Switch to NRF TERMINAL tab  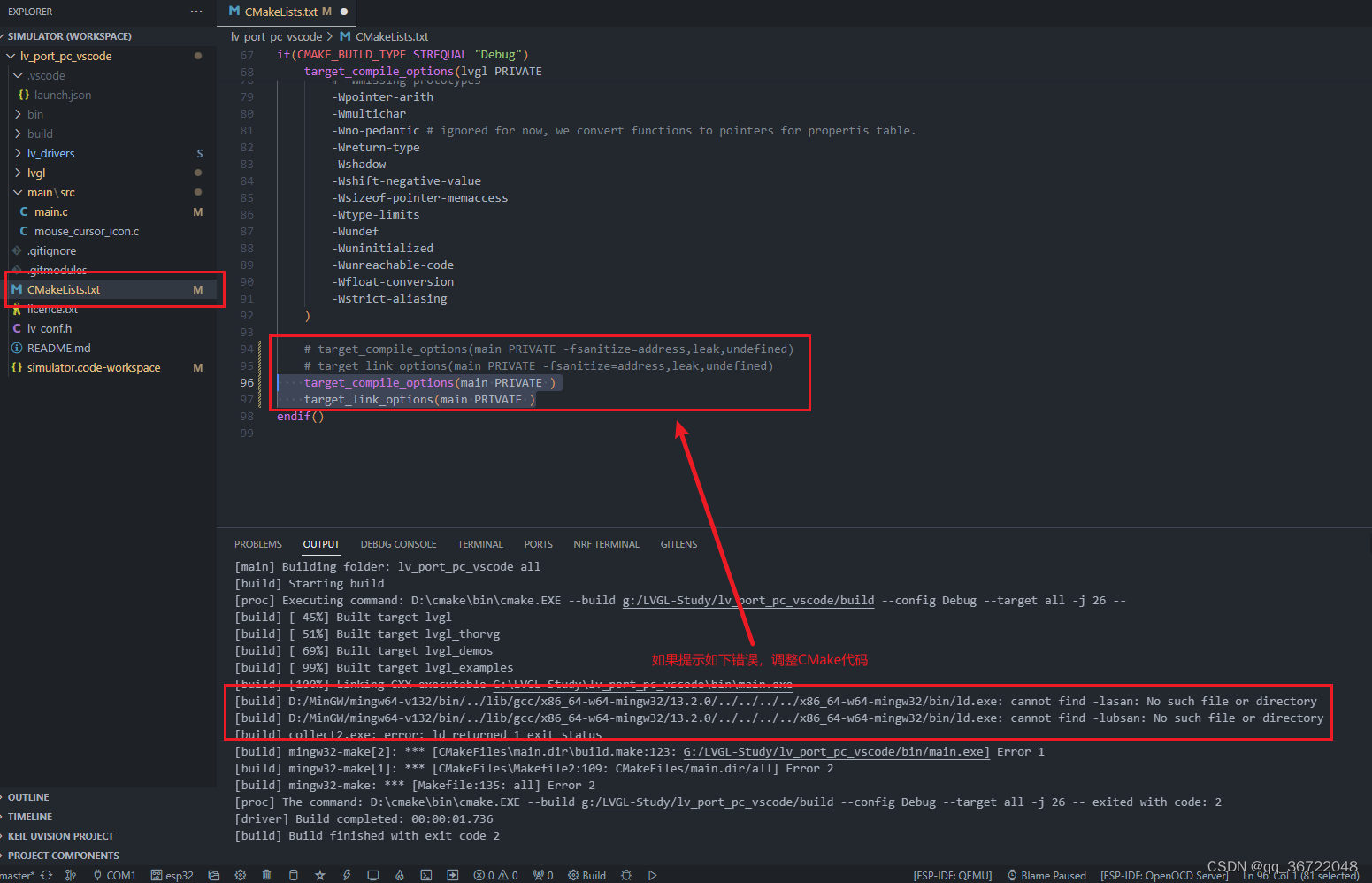pos(606,544)
